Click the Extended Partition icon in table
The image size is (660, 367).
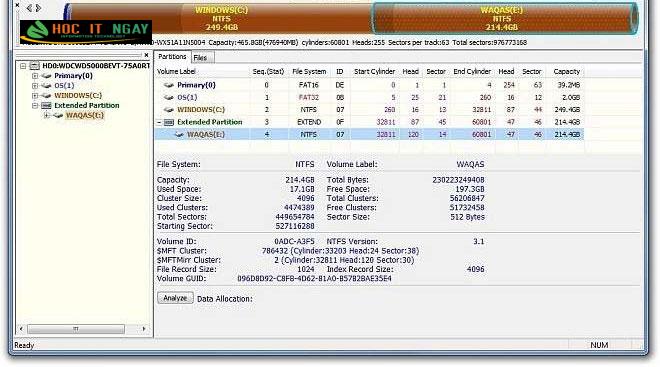point(169,122)
